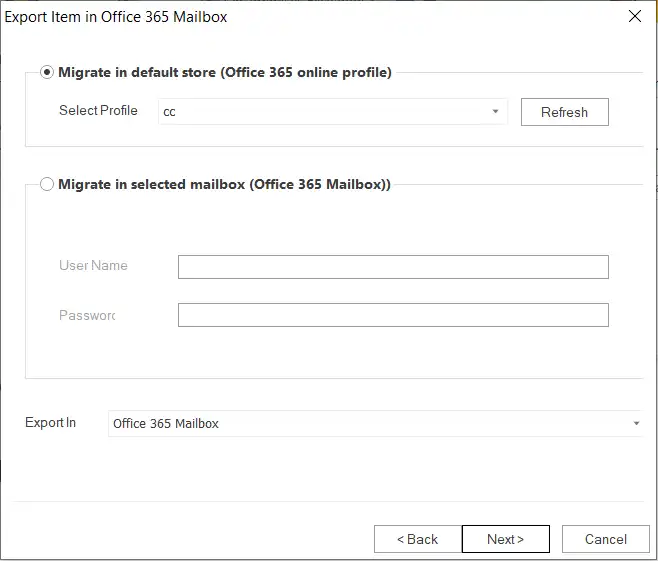Cancel the export dialog
Screen dimensions: 658x561
(606, 539)
